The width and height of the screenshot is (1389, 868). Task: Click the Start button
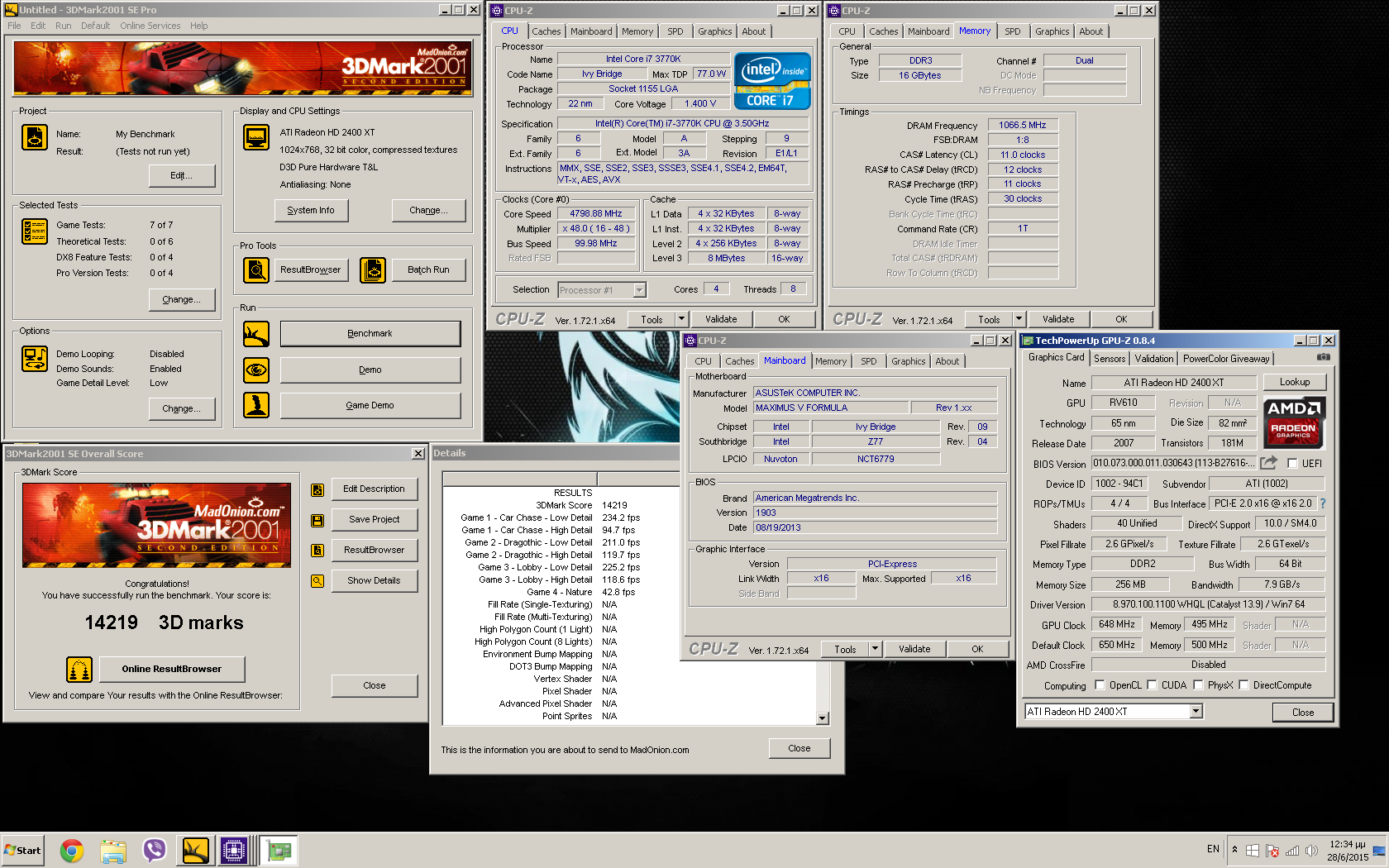tap(23, 850)
